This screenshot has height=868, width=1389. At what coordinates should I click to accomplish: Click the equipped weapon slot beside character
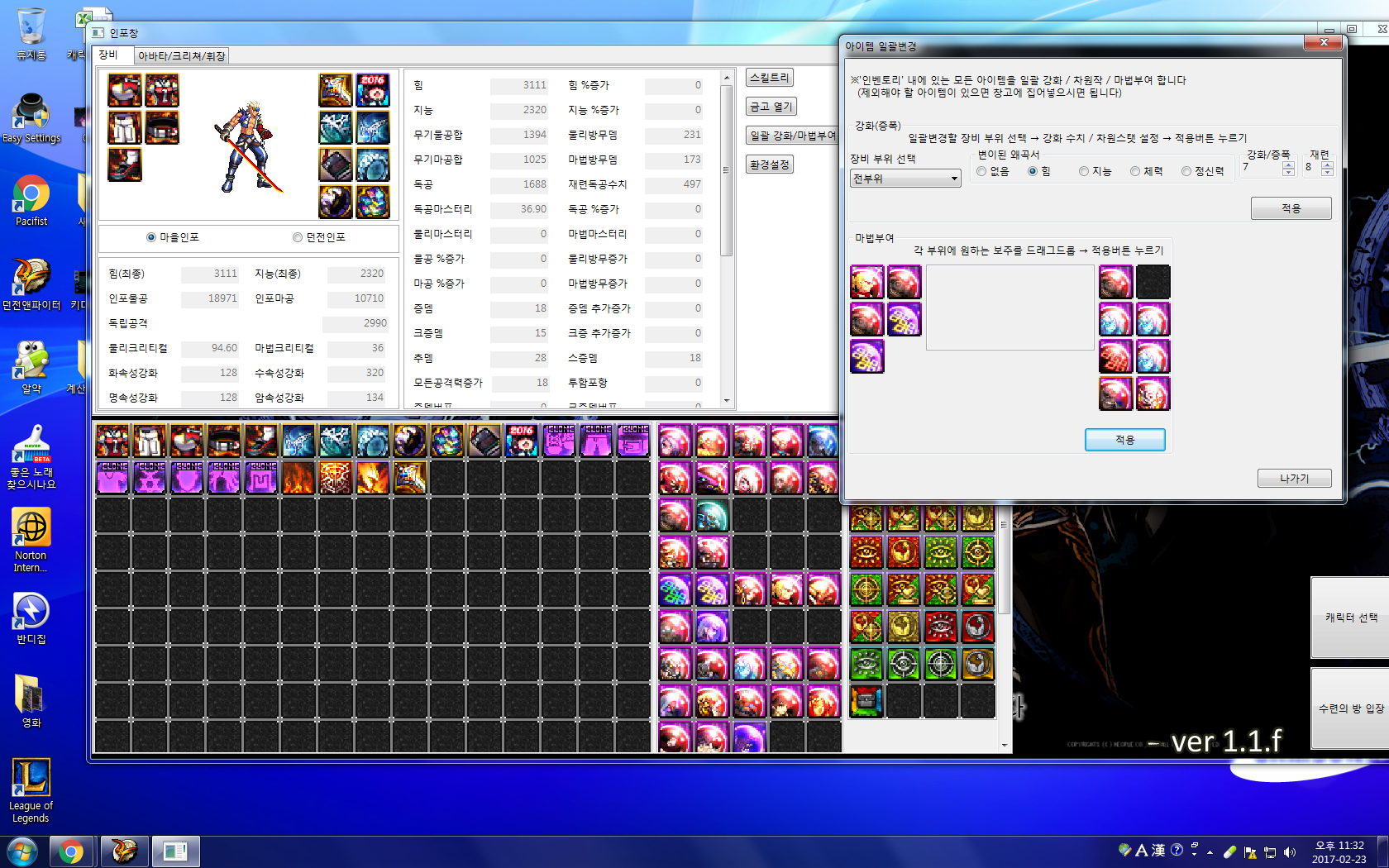pos(336,90)
